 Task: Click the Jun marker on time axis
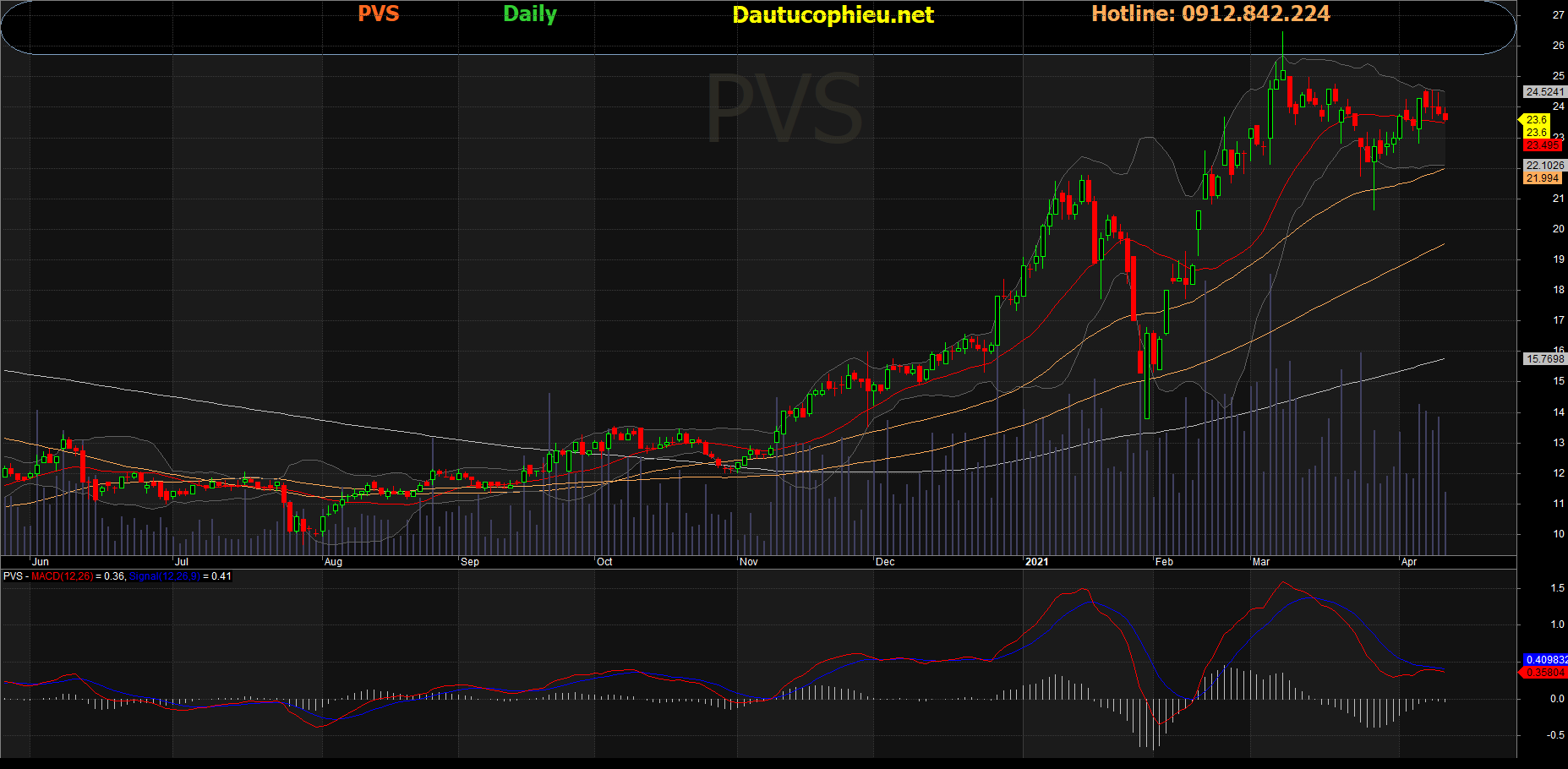click(x=41, y=562)
